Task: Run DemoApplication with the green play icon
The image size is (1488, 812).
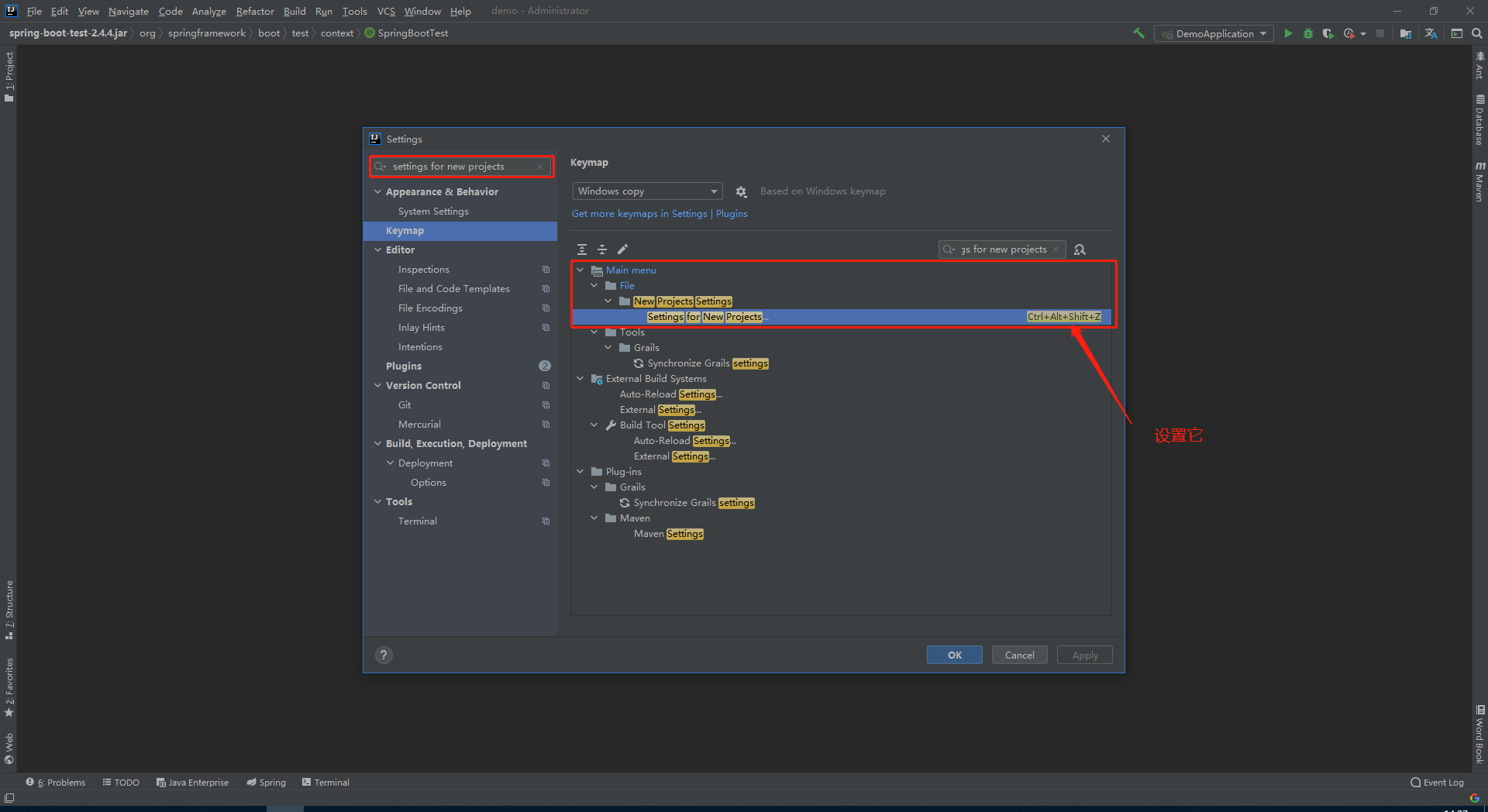Action: [1288, 33]
